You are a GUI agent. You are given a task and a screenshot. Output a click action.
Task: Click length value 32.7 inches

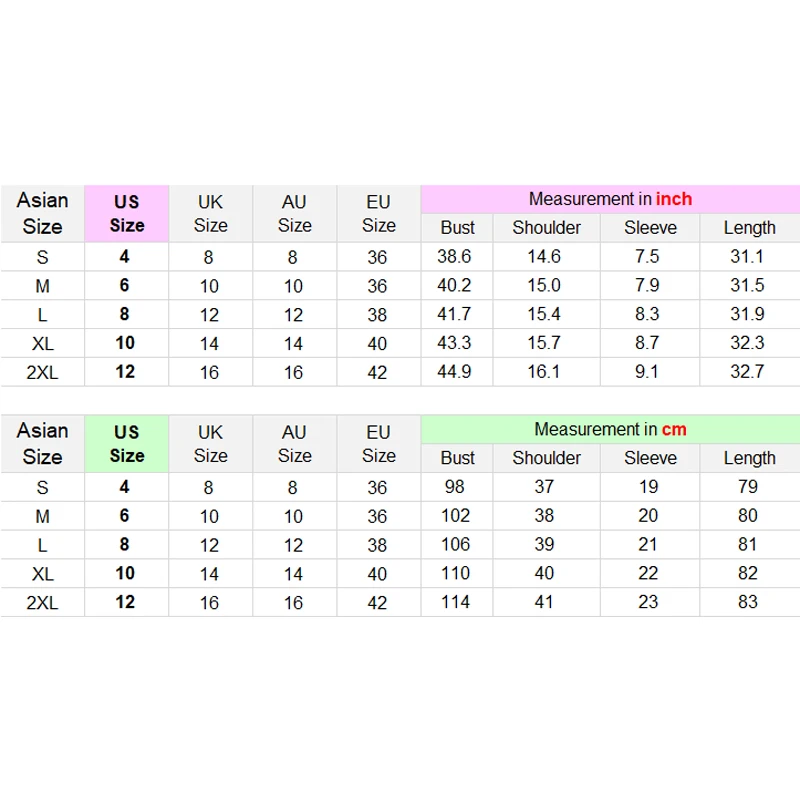[x=747, y=371]
